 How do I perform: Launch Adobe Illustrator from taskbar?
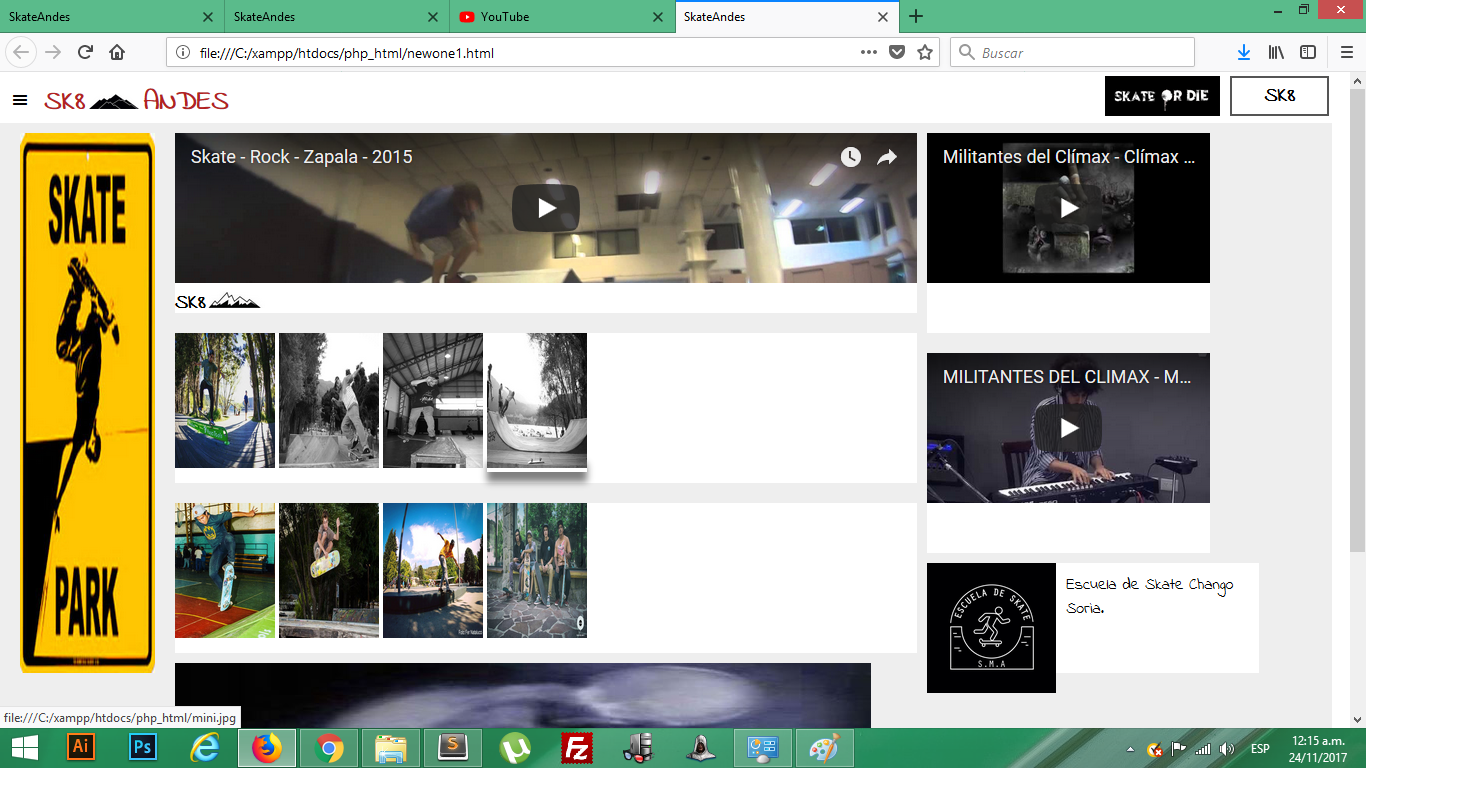point(82,748)
